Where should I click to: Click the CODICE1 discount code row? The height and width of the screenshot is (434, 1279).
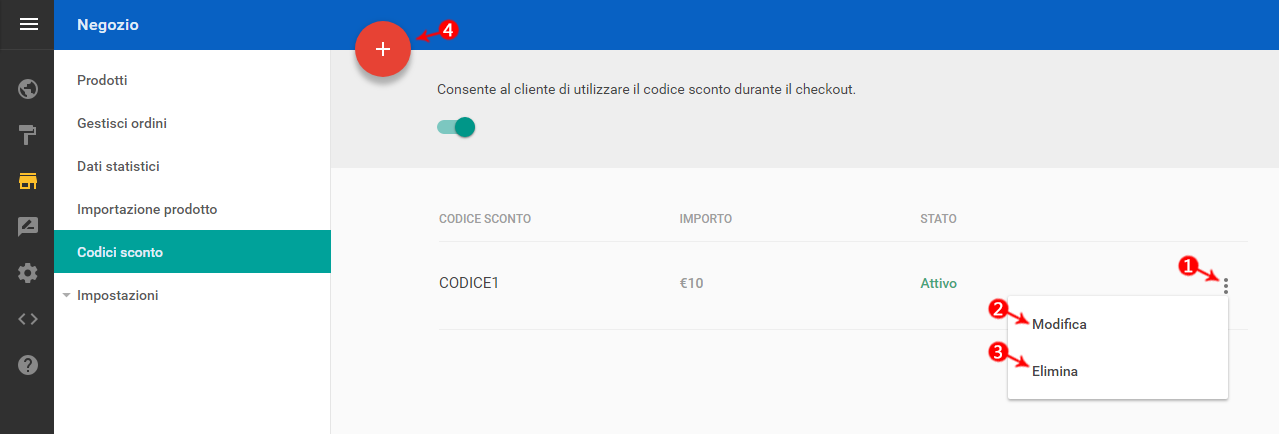(469, 283)
